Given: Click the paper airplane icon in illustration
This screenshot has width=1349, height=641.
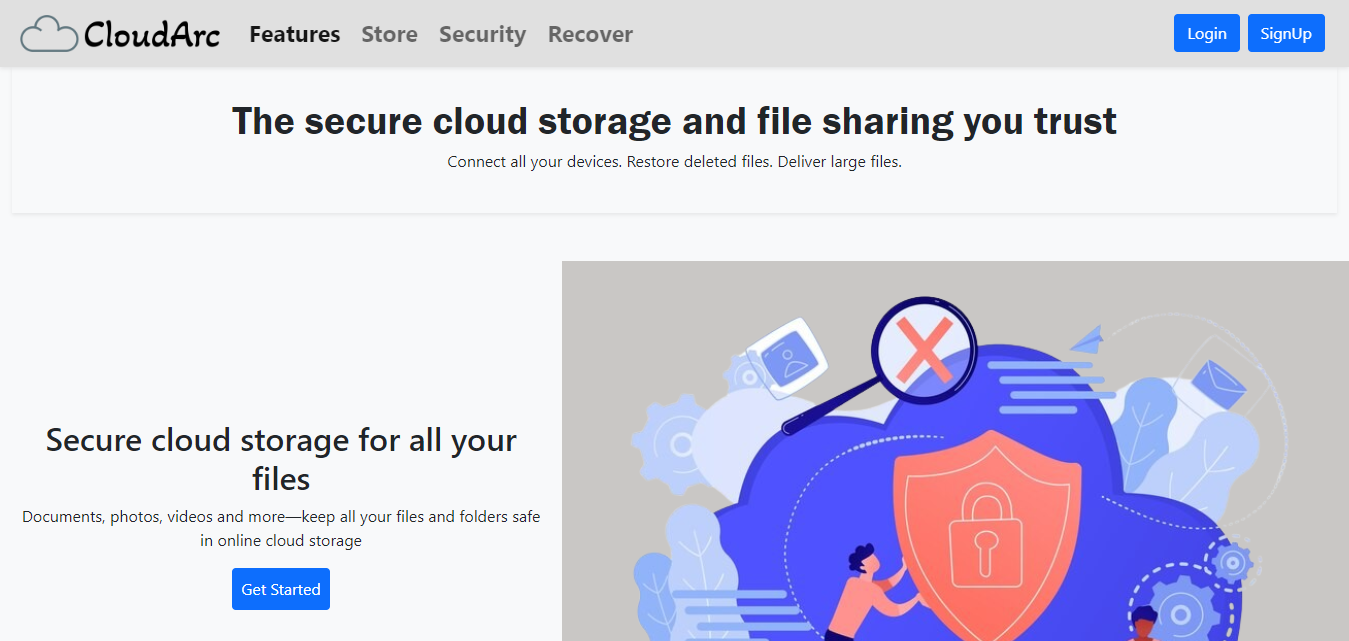Looking at the screenshot, I should pyautogui.click(x=1086, y=338).
